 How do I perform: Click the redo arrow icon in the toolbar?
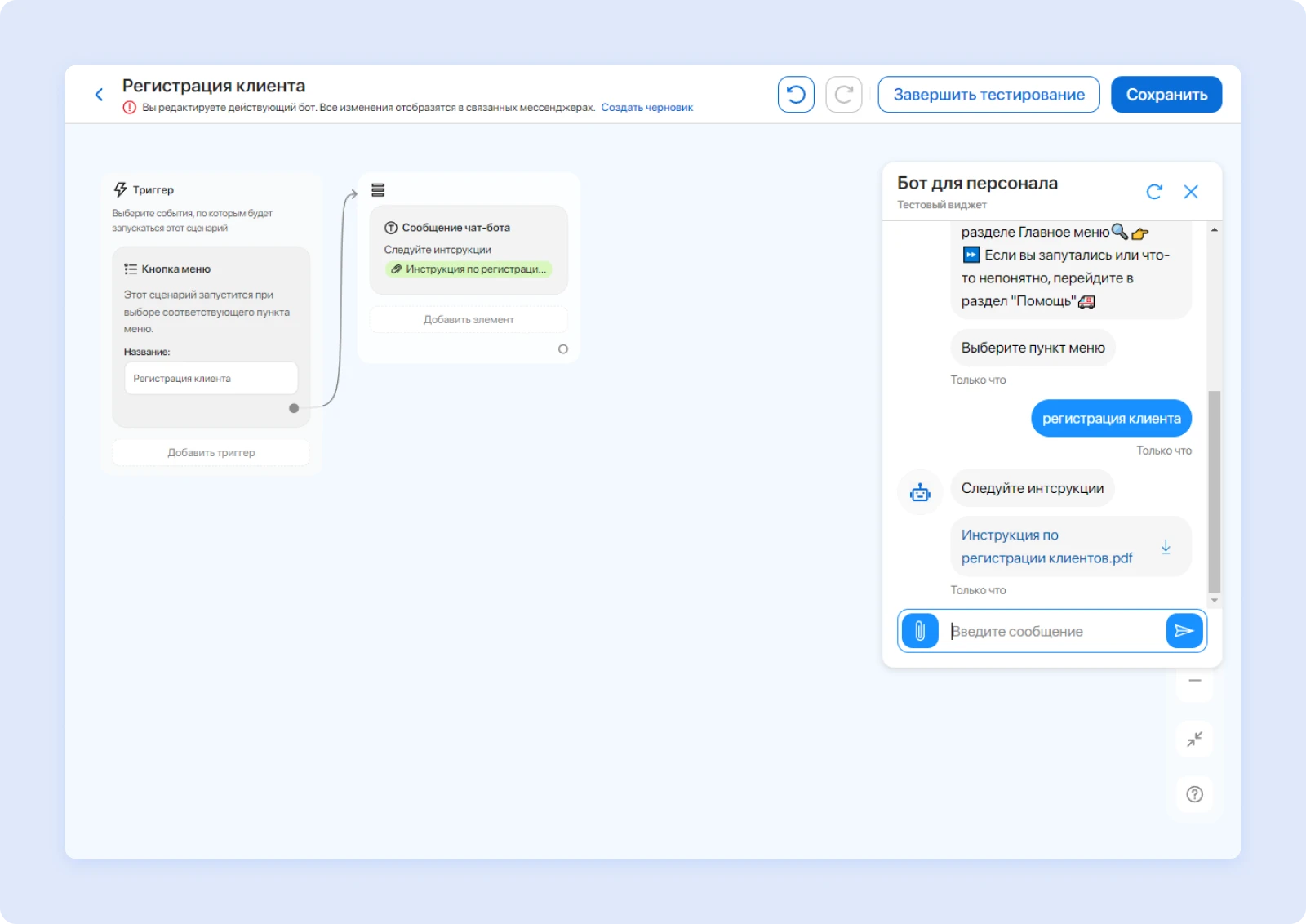point(844,94)
